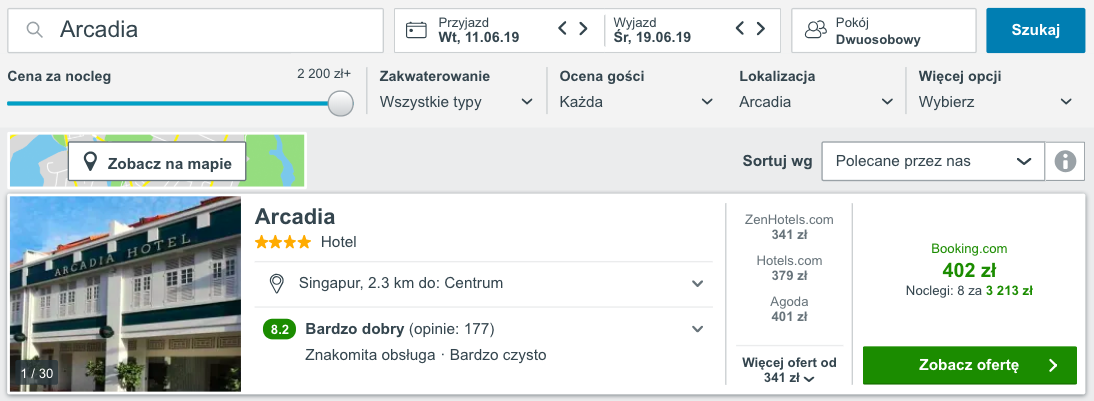Open the Ocena gości dropdown
1094x401 pixels.
[636, 102]
